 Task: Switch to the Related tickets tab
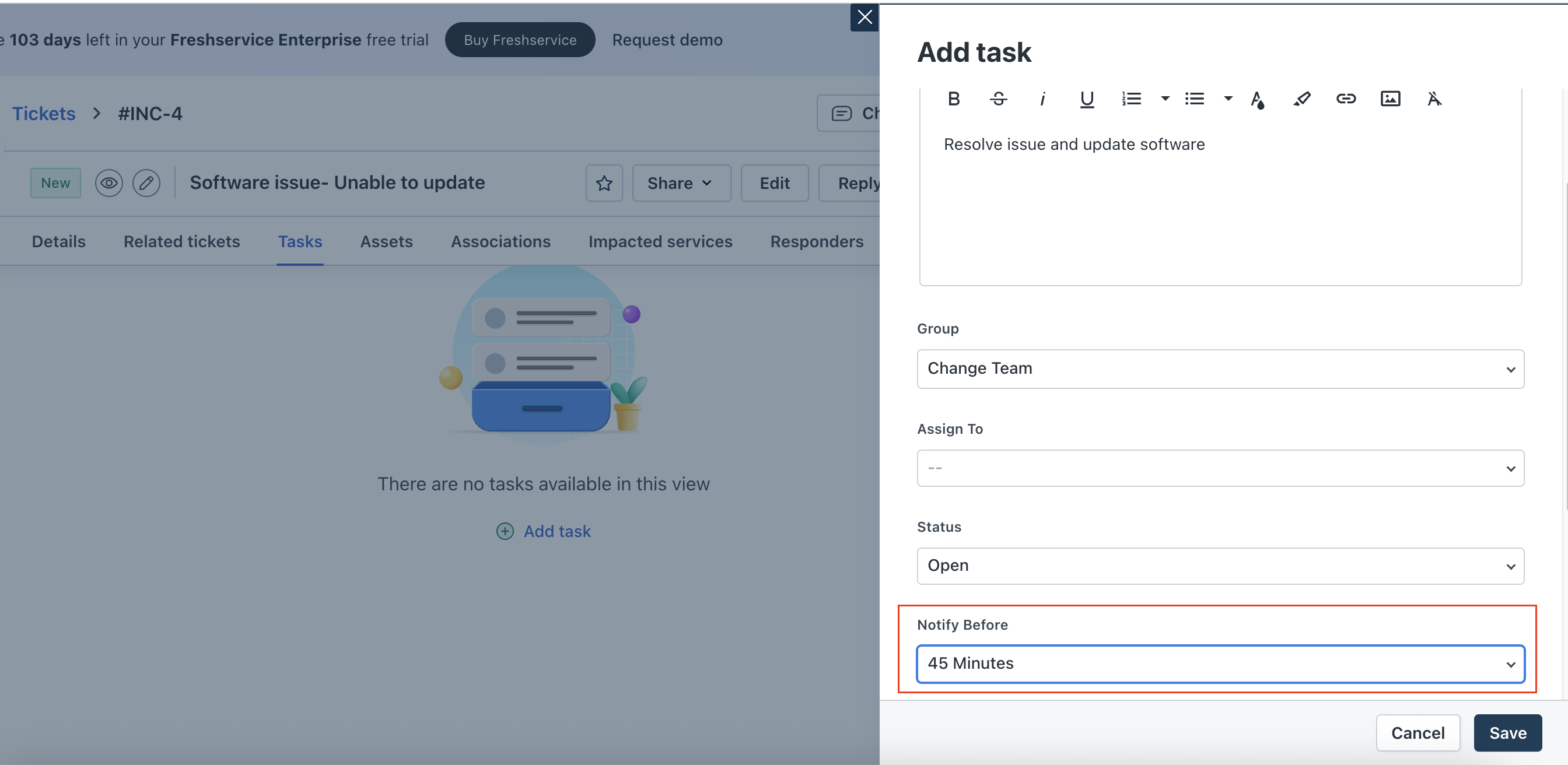click(x=181, y=241)
